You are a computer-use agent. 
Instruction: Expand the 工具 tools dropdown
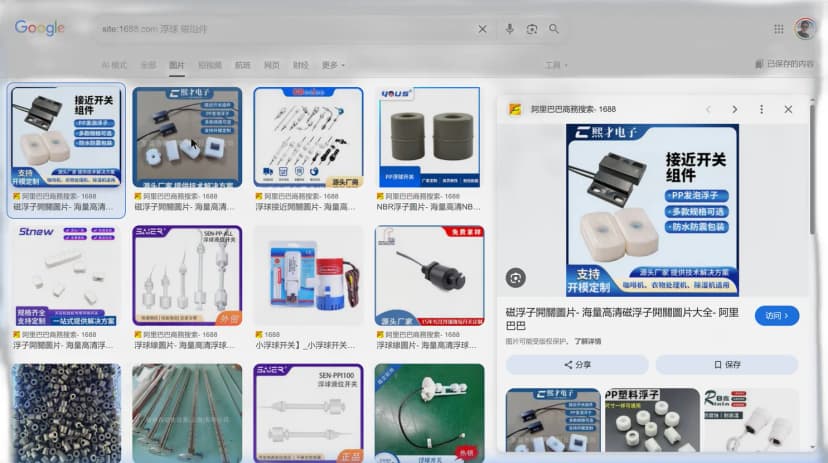(x=556, y=65)
